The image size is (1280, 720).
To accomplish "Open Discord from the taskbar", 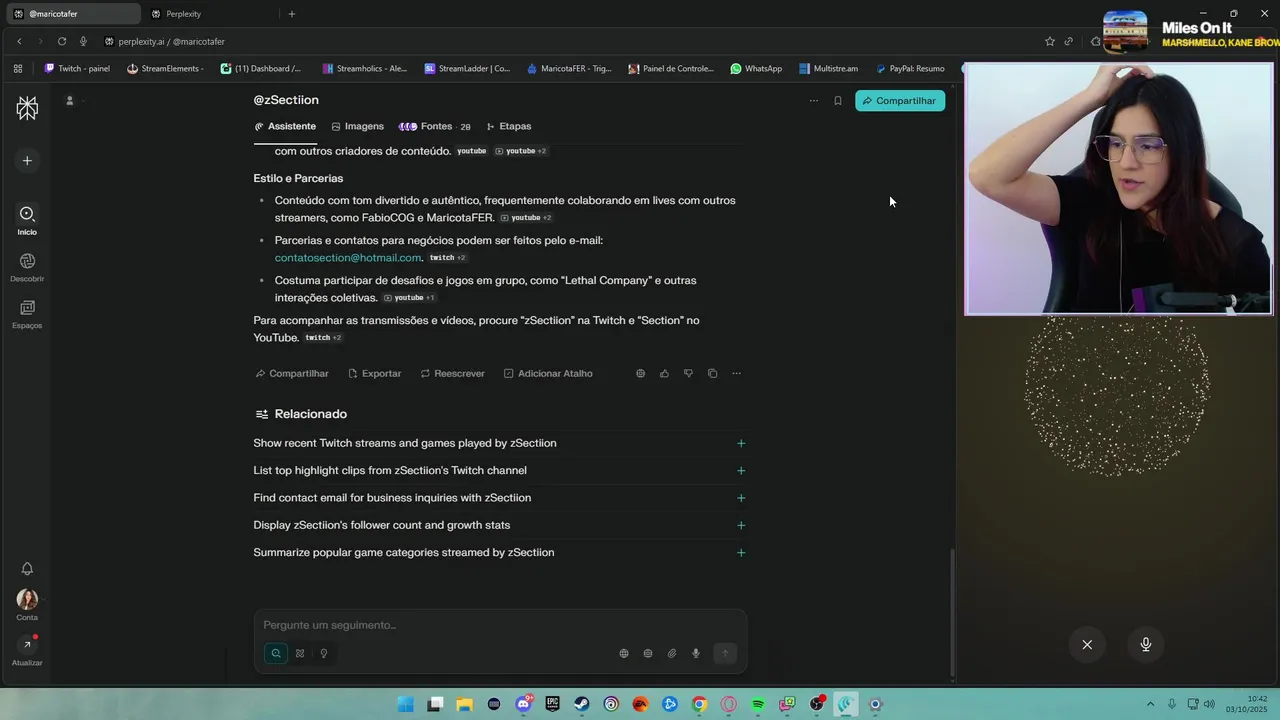I will click(x=523, y=705).
